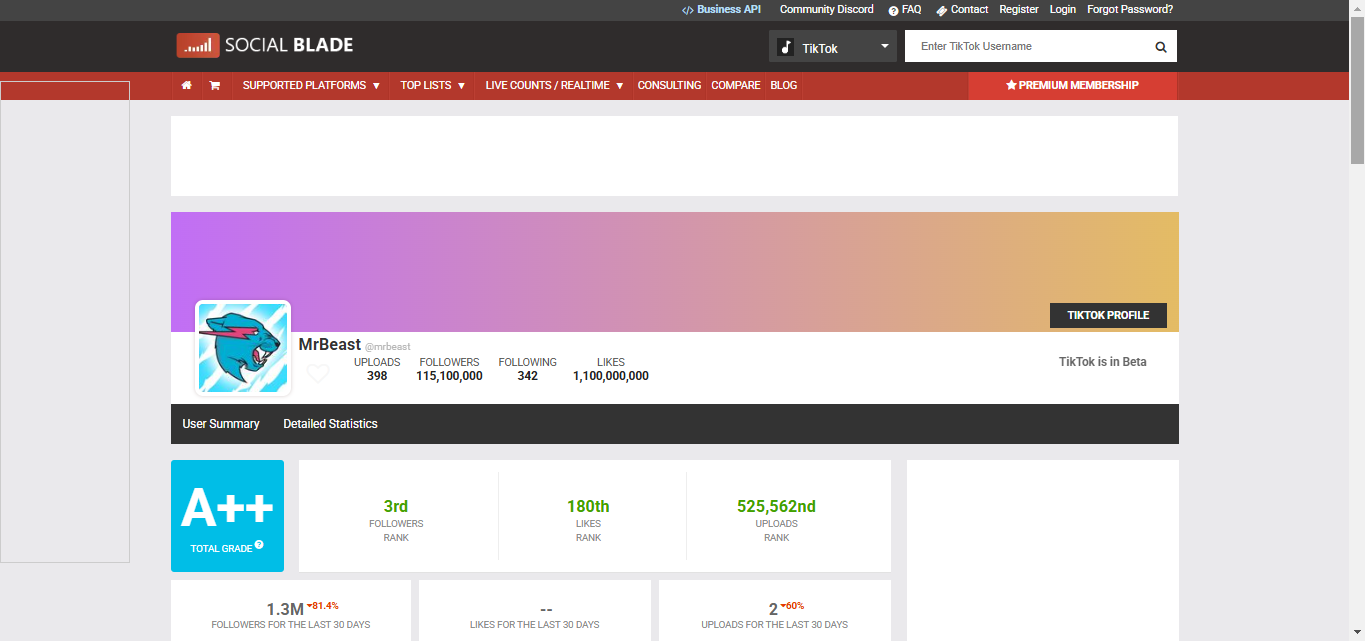
Task: Go to home via house icon
Action: (x=186, y=86)
